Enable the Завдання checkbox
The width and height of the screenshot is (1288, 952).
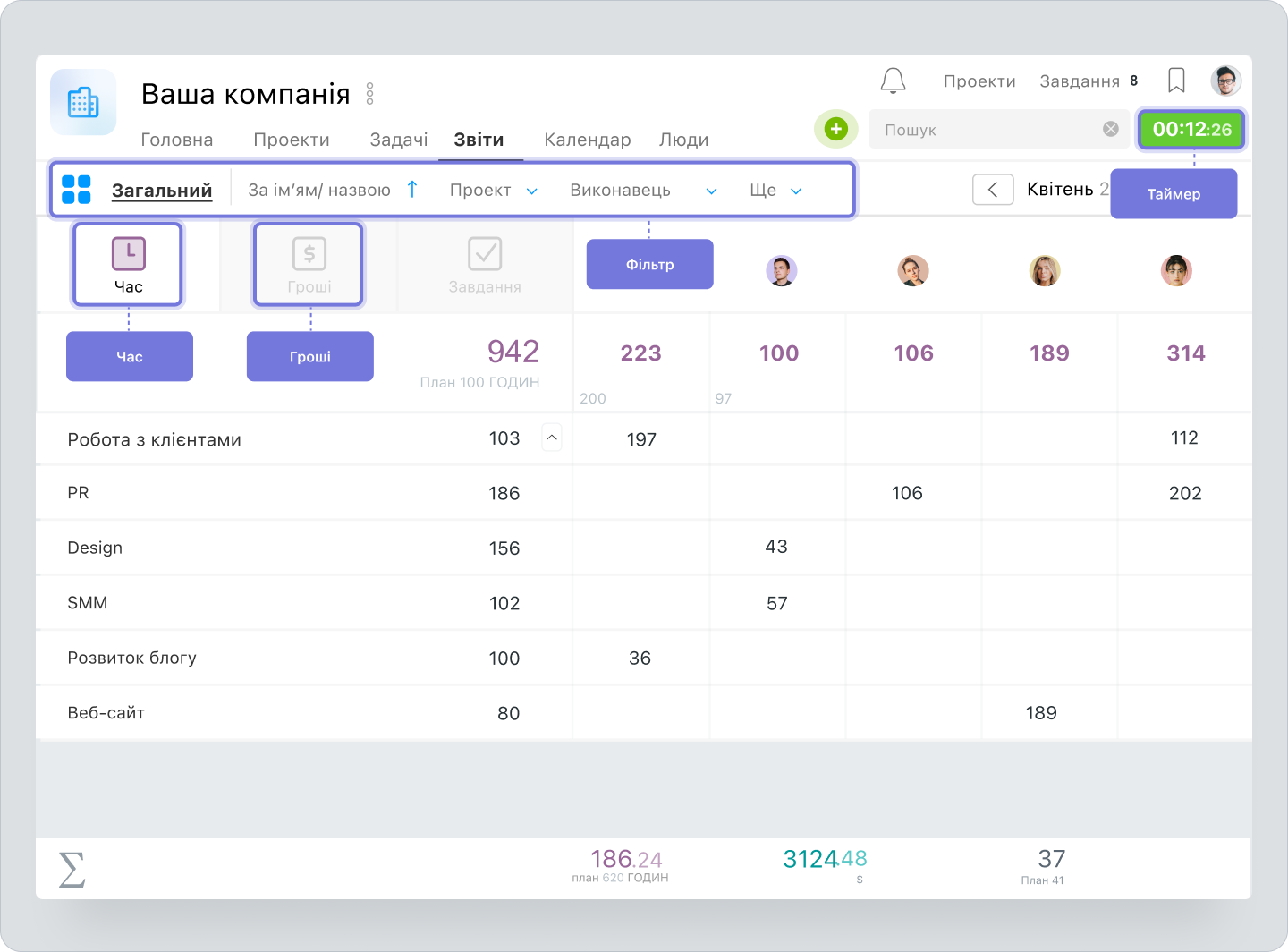[484, 254]
